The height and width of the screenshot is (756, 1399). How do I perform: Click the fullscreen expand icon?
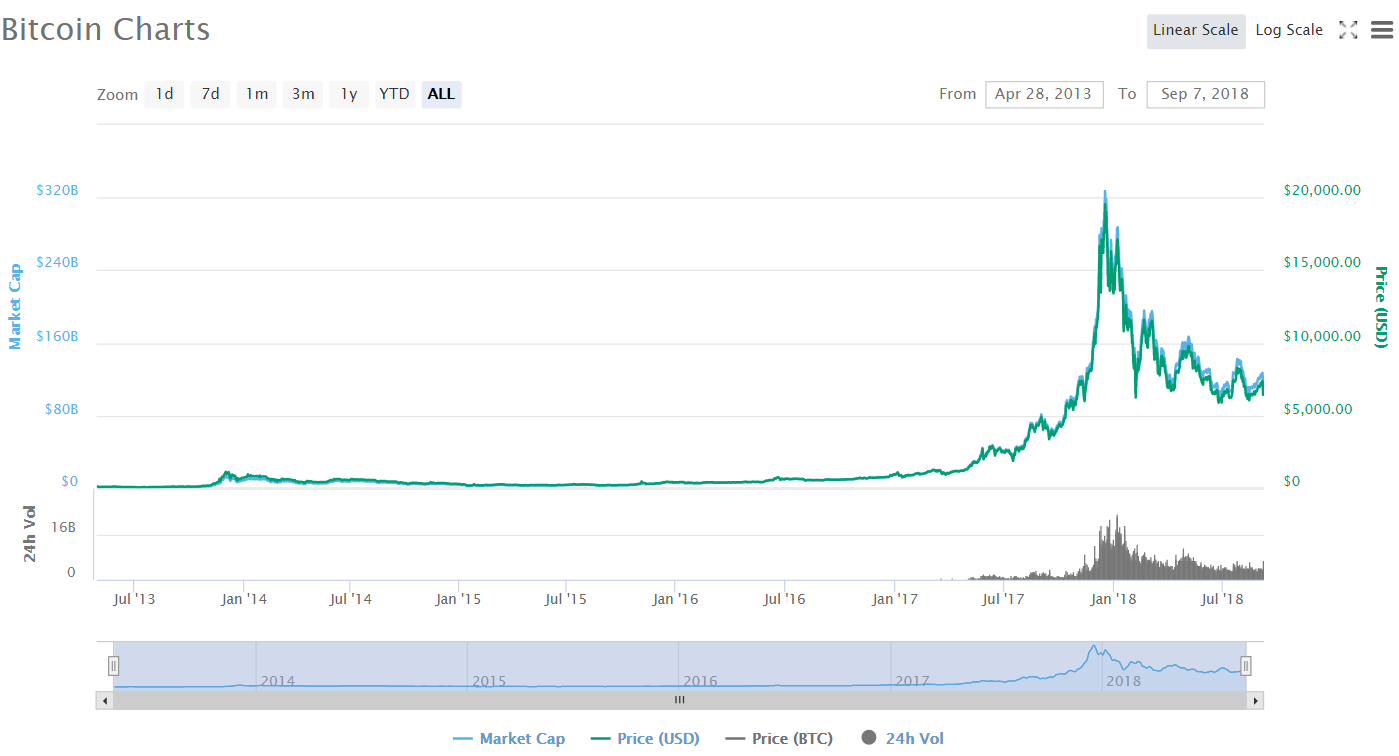tap(1348, 30)
